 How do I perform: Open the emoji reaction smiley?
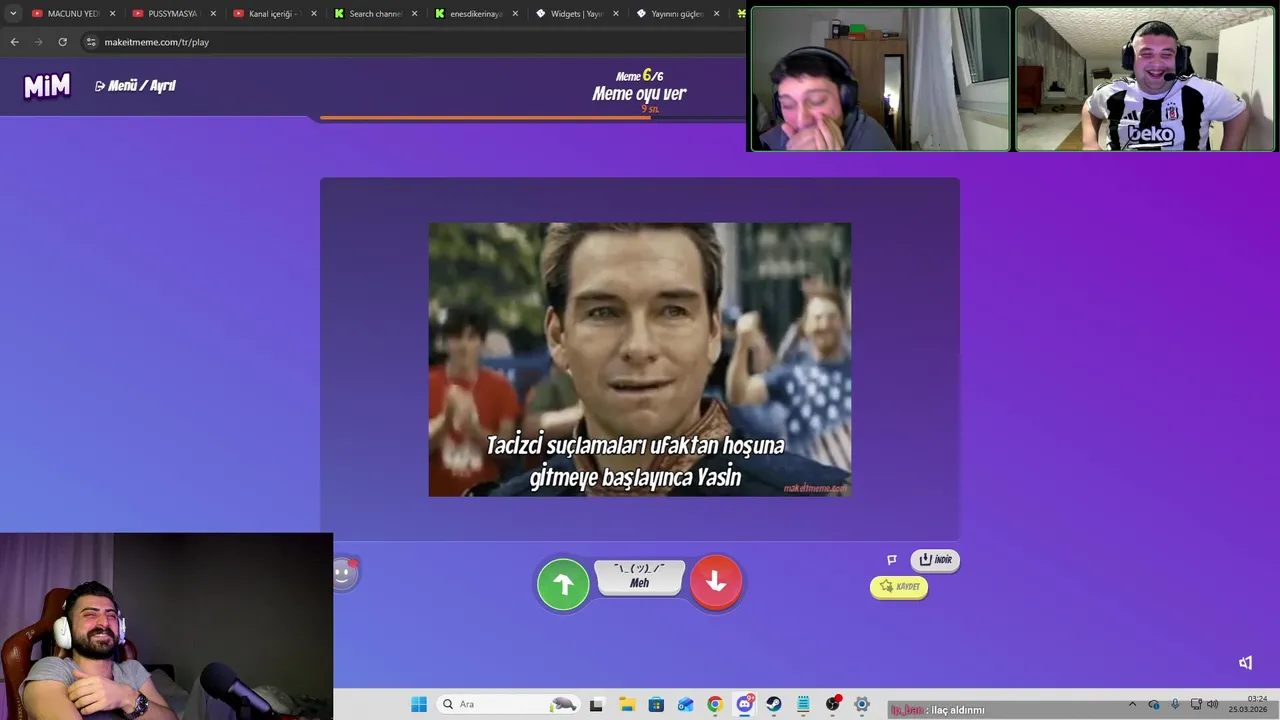click(x=343, y=574)
